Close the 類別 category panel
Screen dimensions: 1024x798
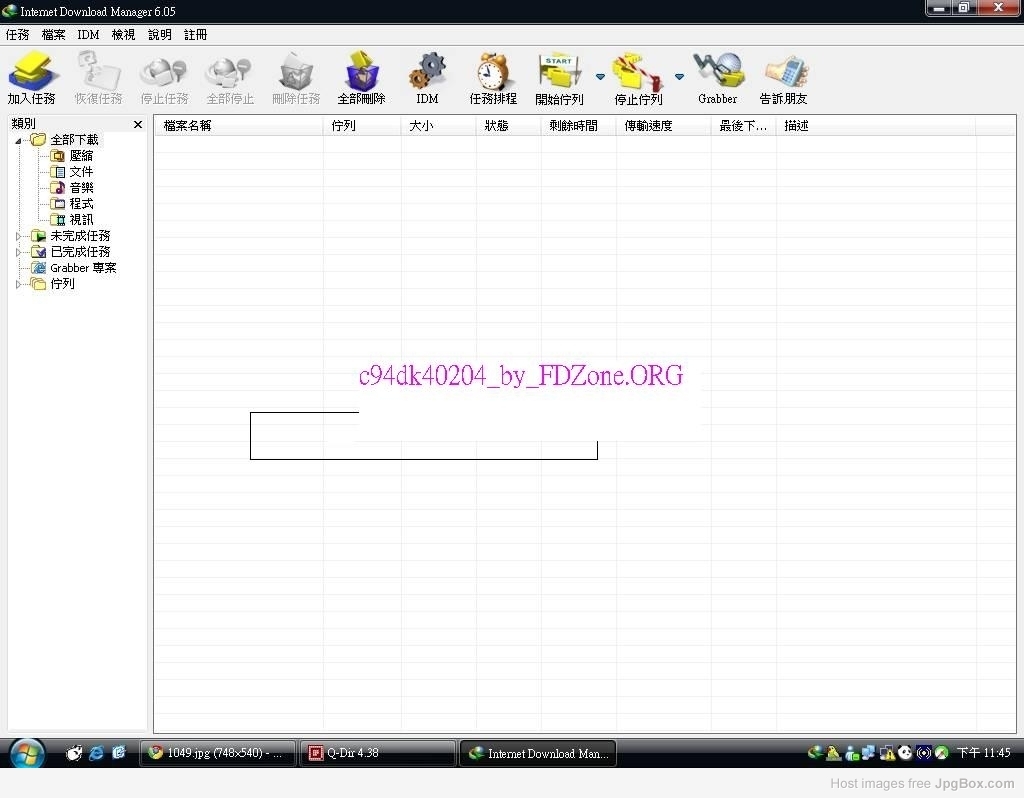(138, 125)
